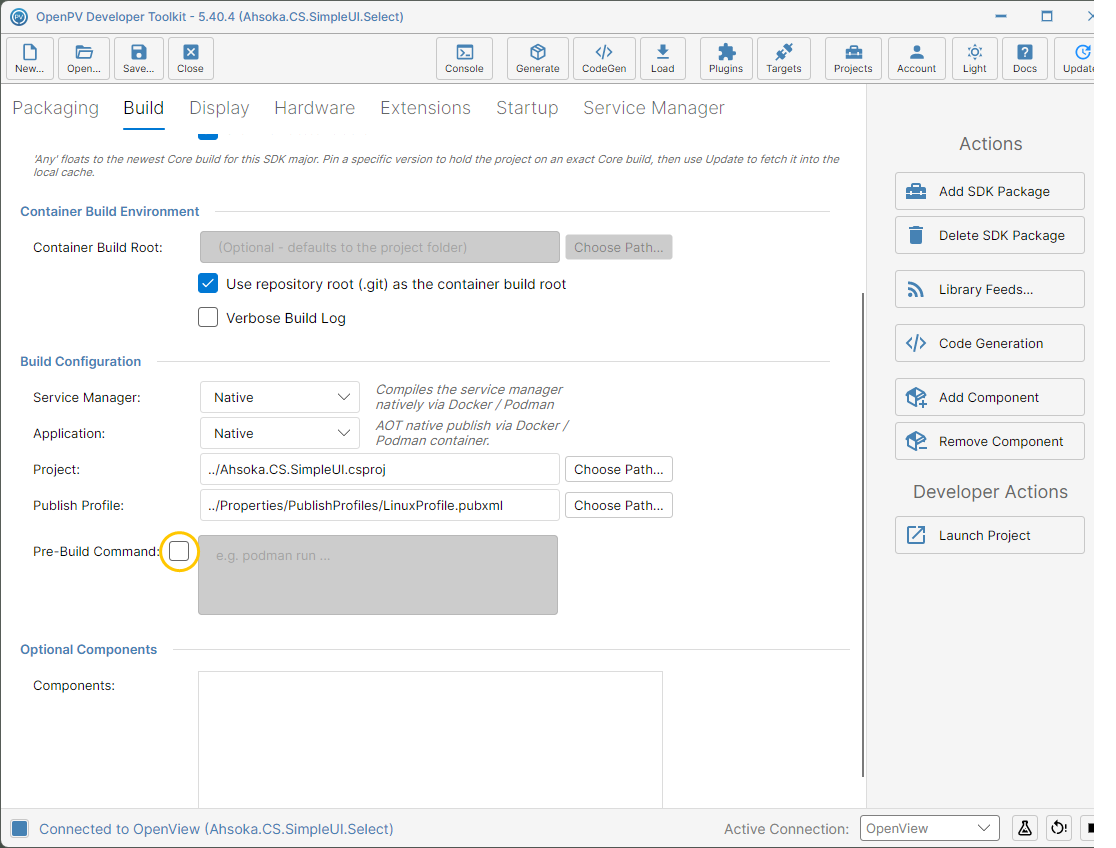Minimize the OpenPV Developer Toolkit window
This screenshot has height=848, width=1116.
[x=1001, y=16]
